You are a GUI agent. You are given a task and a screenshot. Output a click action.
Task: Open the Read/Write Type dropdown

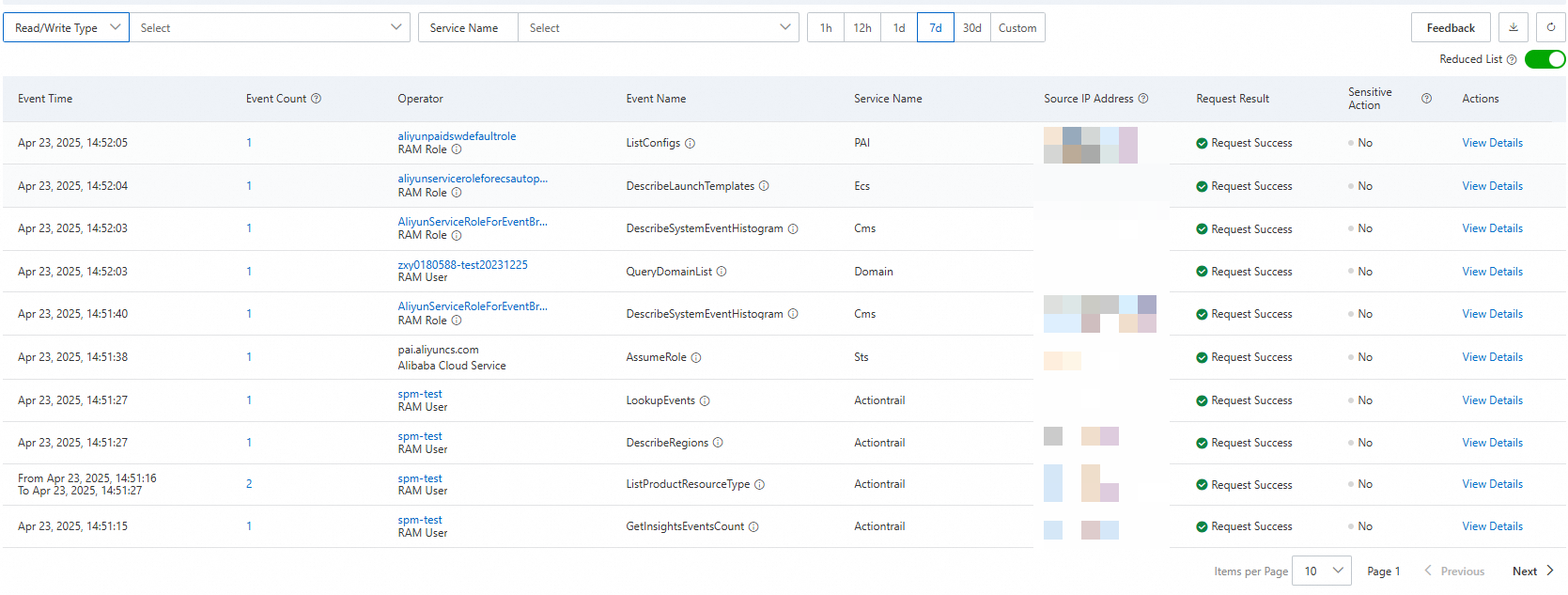[66, 28]
